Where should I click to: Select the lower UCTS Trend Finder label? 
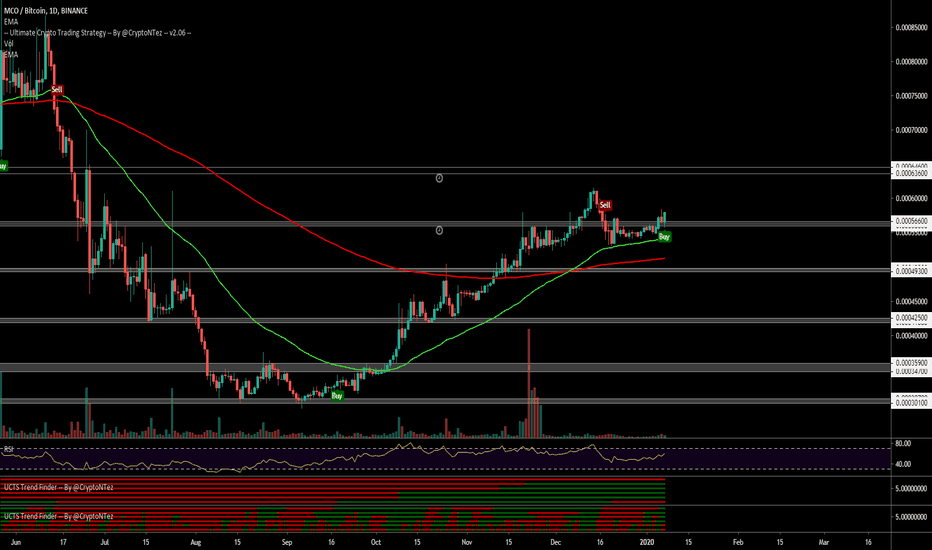[58, 516]
